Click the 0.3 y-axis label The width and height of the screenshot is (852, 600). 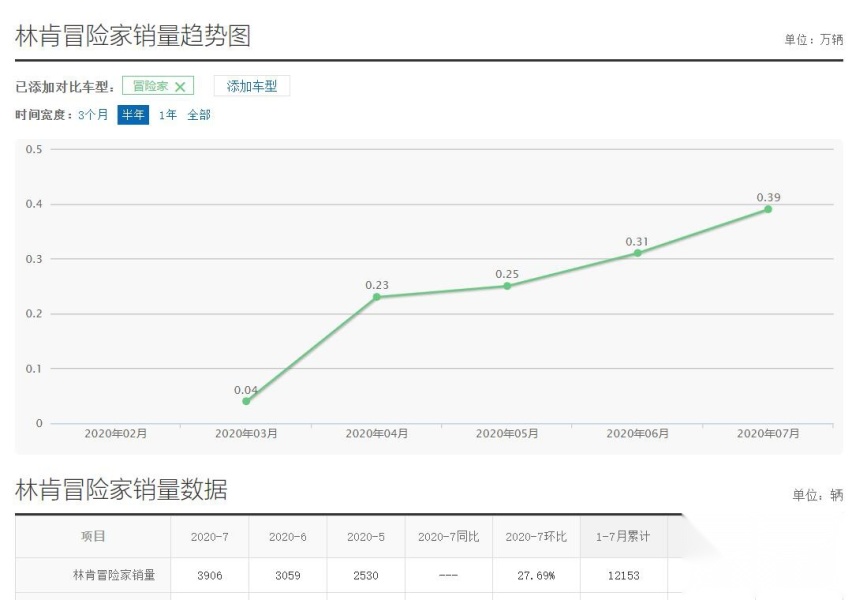(34, 259)
